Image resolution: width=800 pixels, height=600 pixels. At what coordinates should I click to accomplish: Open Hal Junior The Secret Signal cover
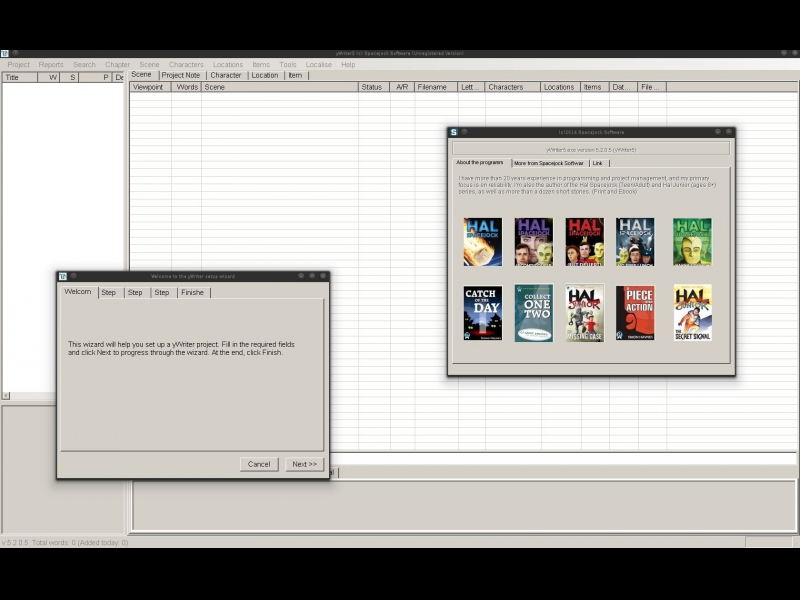(x=692, y=314)
